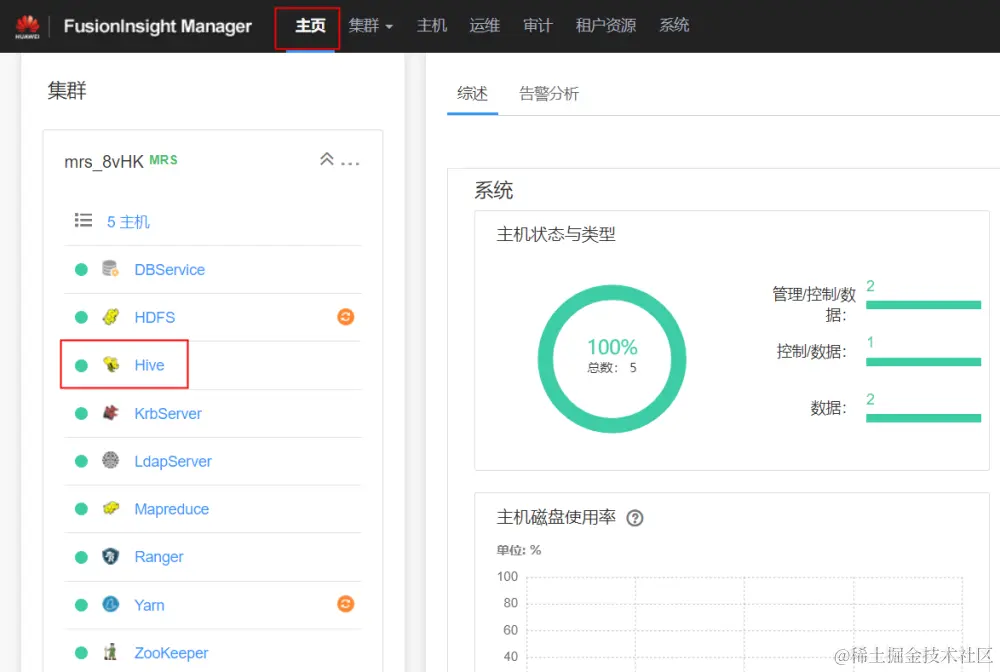
Task: Switch to the 综述 tab
Action: coord(473,94)
